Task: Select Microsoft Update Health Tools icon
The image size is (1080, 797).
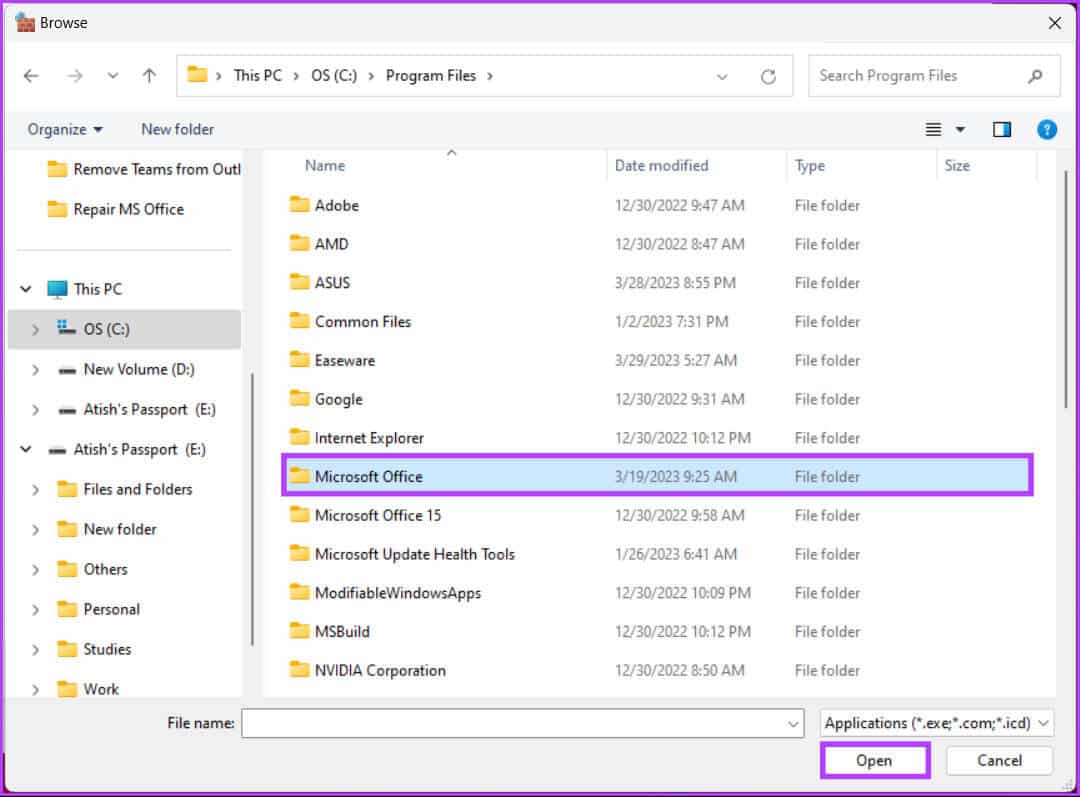Action: 299,553
